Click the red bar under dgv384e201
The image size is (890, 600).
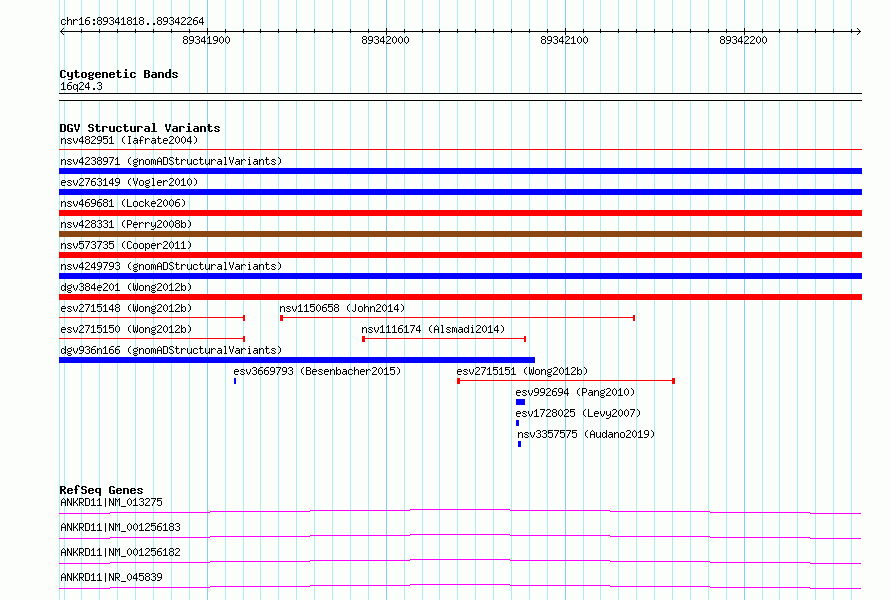click(x=460, y=297)
